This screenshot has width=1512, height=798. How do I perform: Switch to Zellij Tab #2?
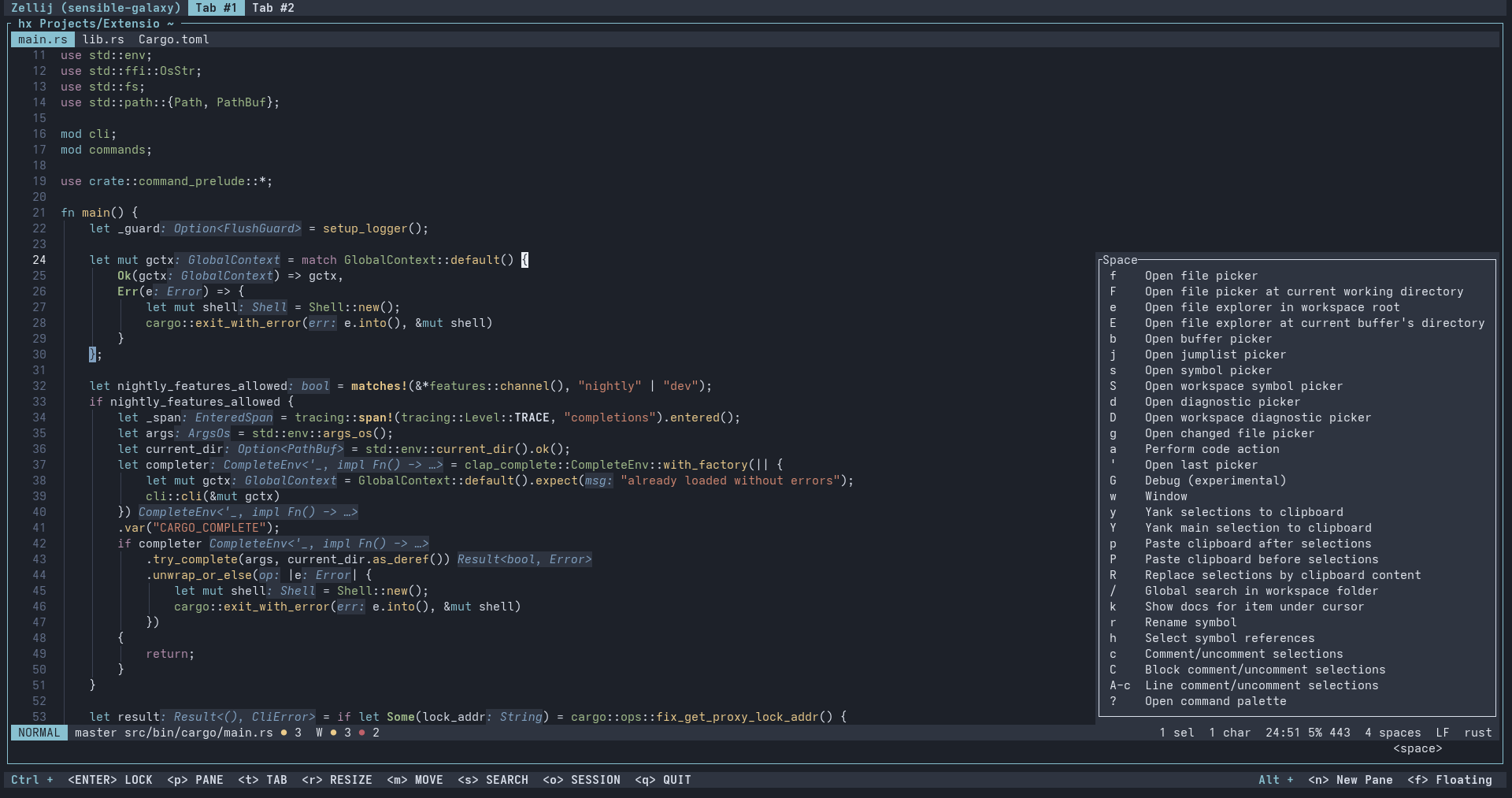click(273, 8)
